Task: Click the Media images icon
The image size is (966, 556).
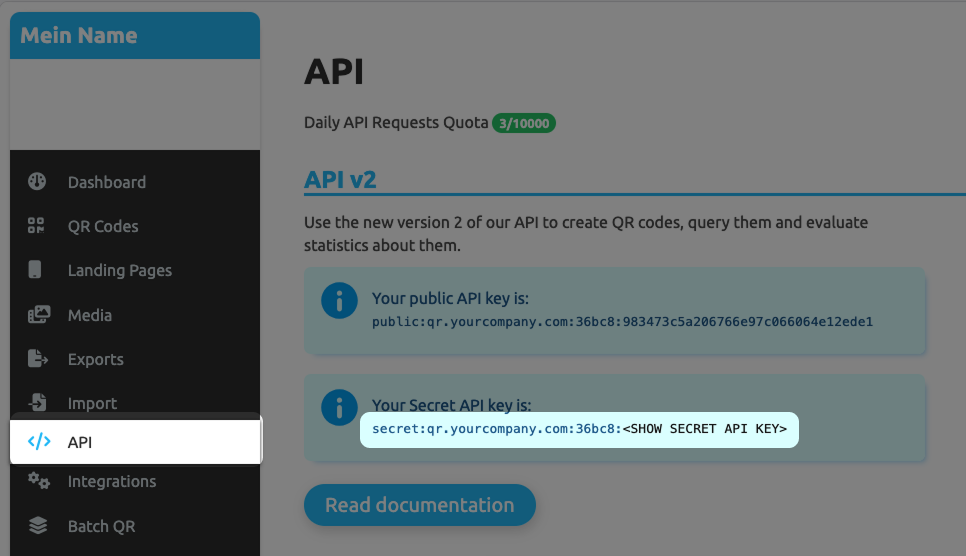Action: click(39, 314)
